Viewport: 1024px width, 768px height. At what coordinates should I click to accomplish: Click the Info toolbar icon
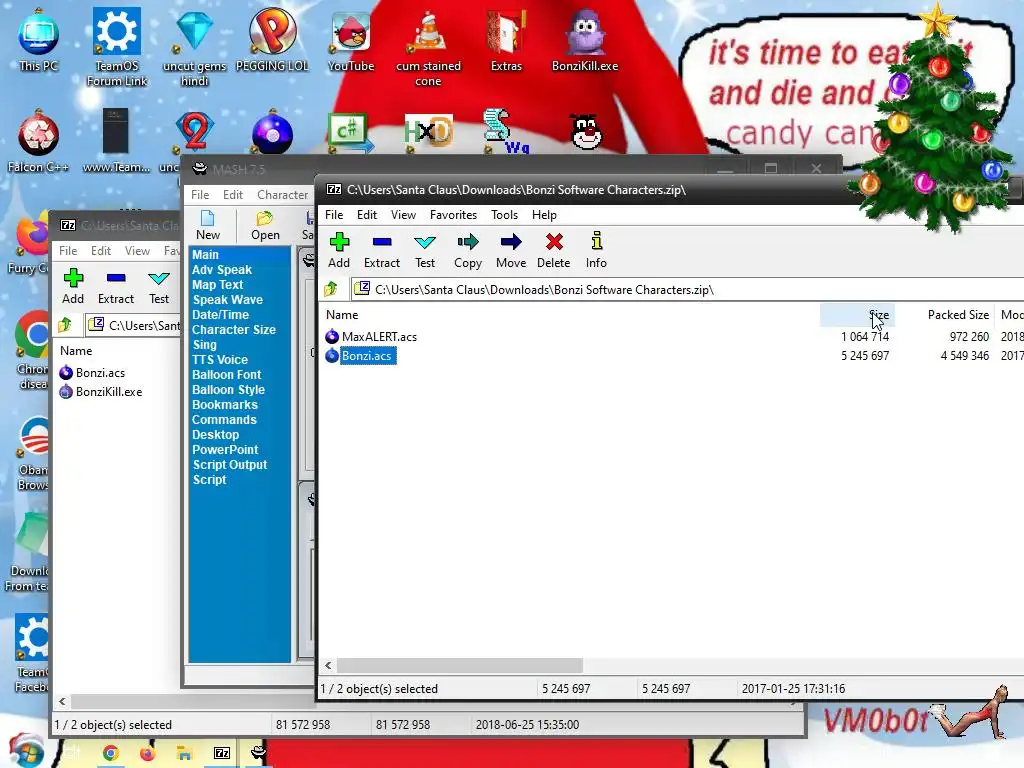(x=596, y=251)
